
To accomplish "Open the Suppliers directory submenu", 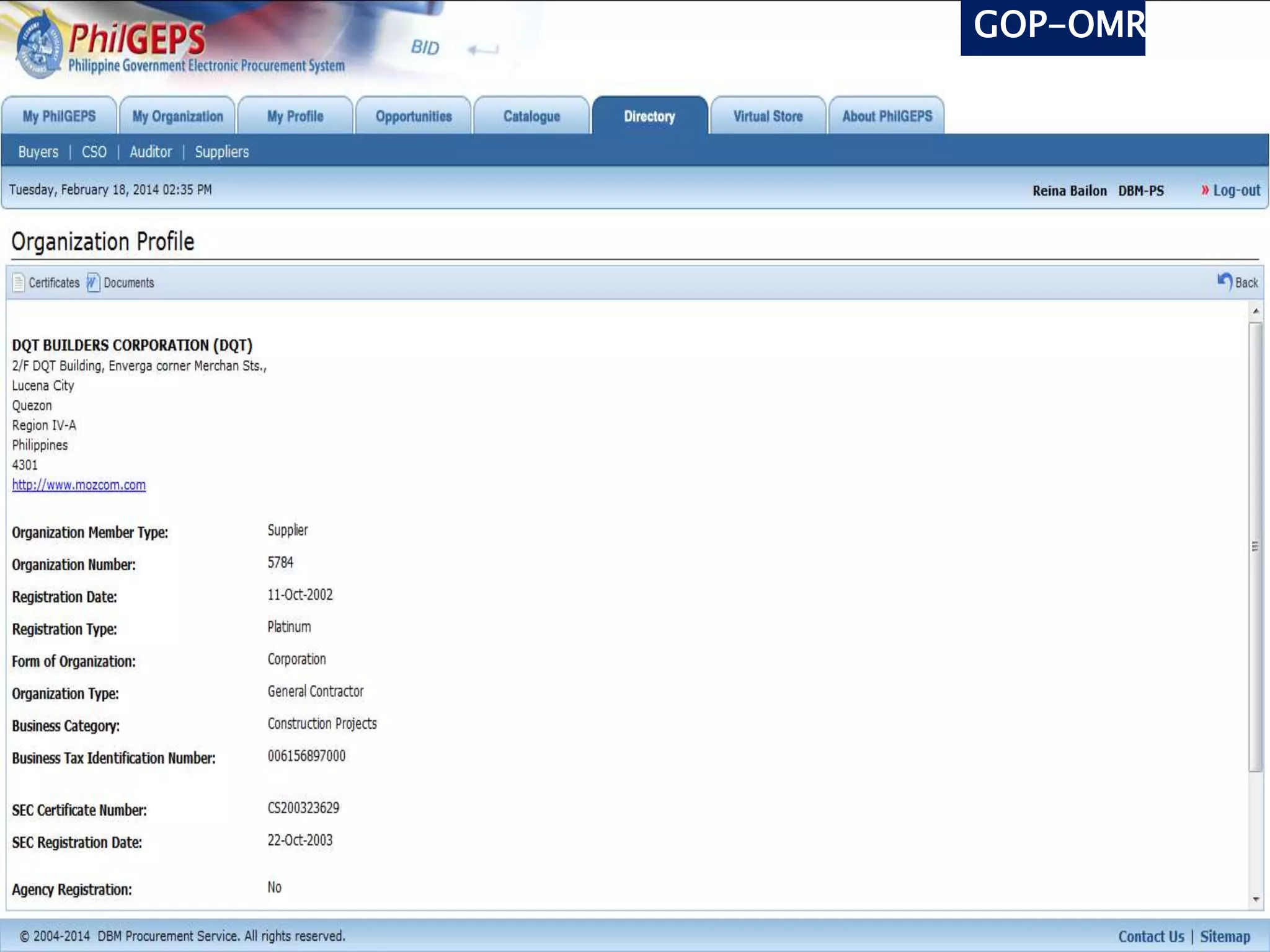I will [221, 152].
